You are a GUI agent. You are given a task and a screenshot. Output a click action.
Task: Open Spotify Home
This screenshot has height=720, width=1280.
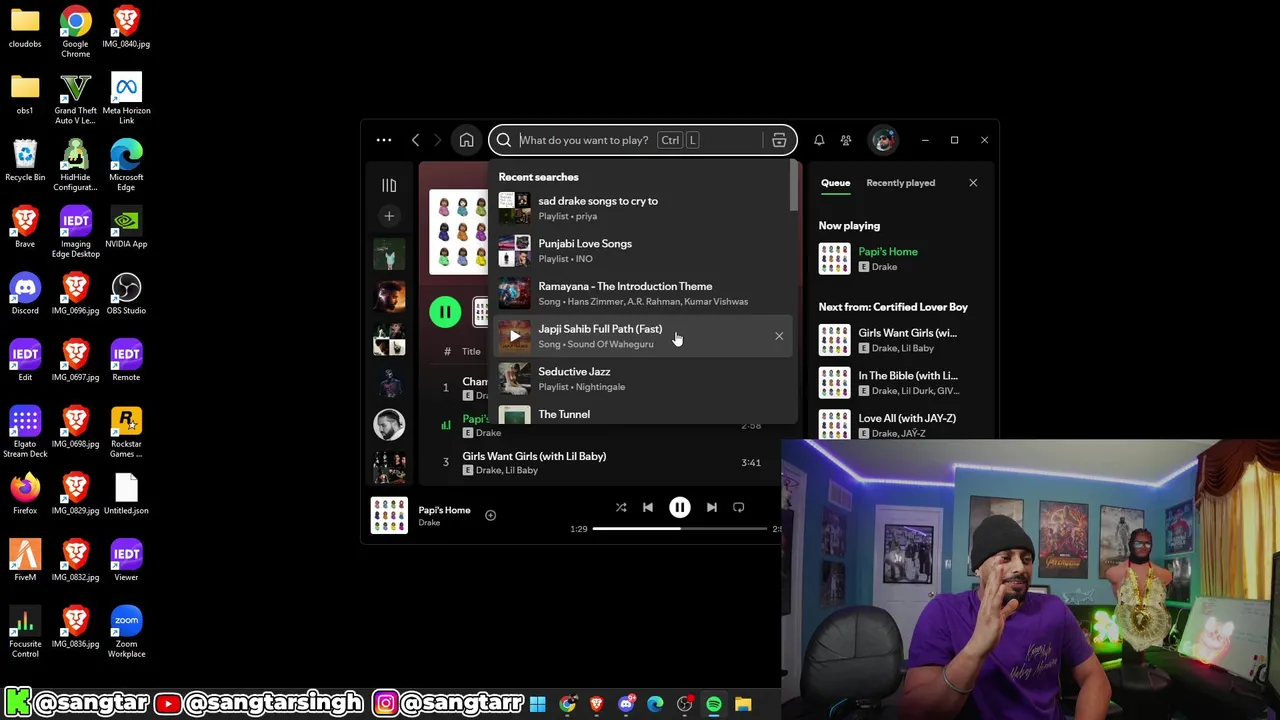click(466, 140)
